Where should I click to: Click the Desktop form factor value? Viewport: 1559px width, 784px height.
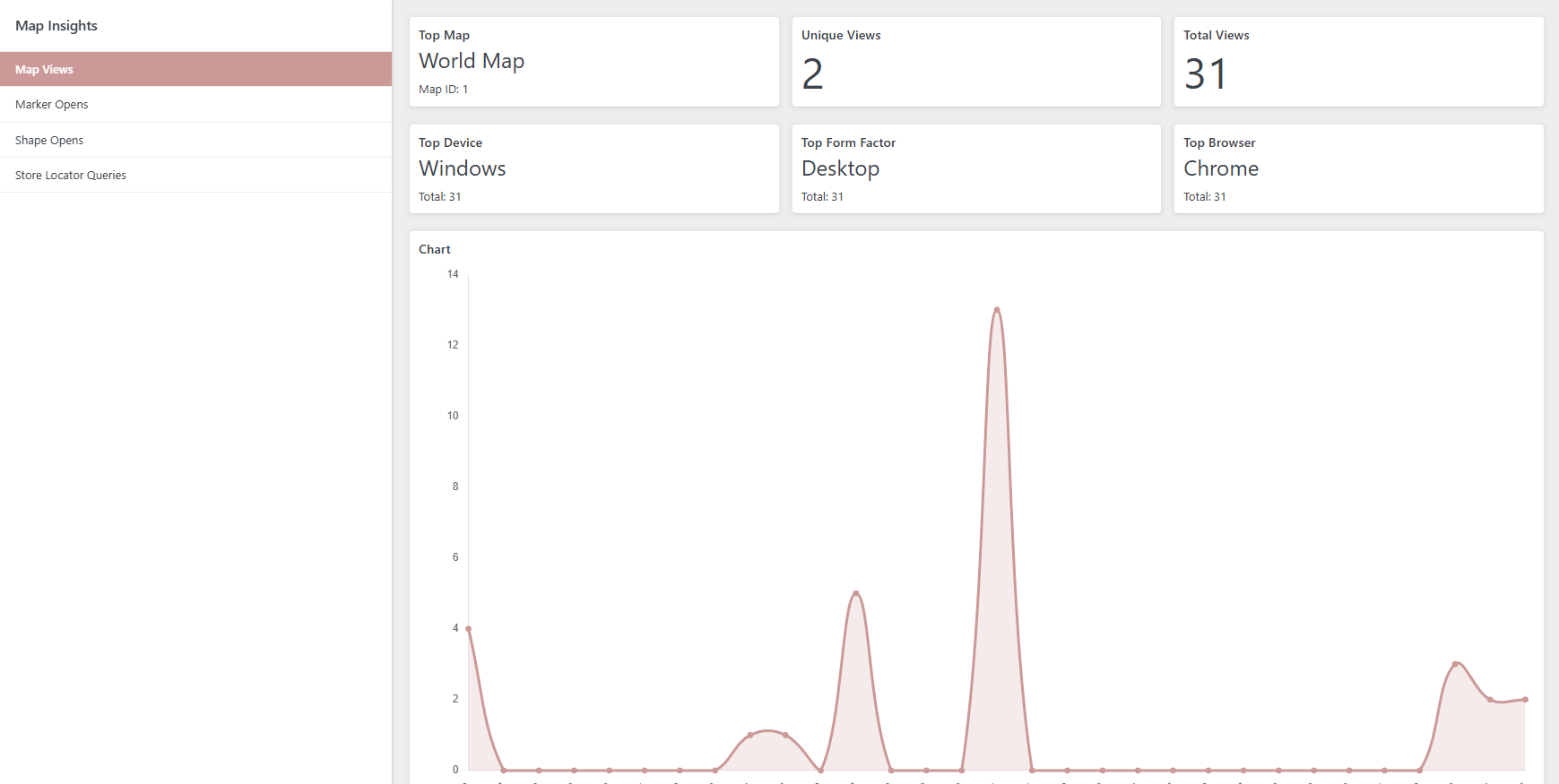[840, 168]
